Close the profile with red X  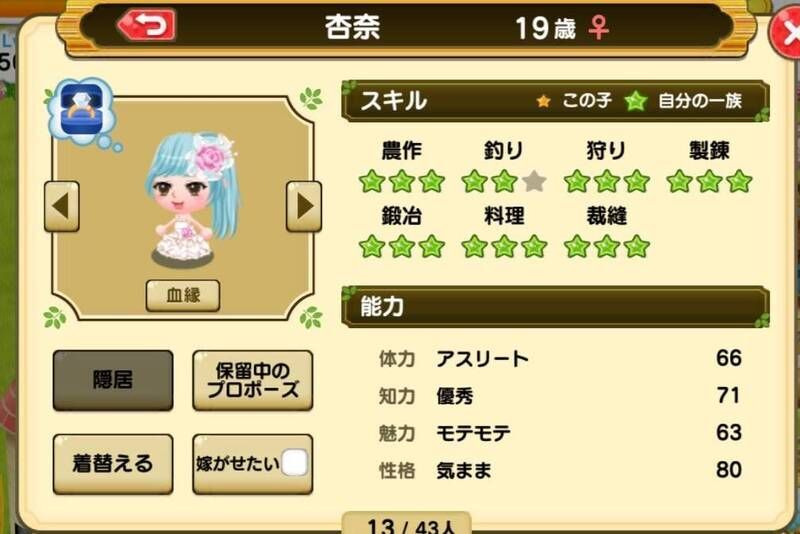coord(786,35)
